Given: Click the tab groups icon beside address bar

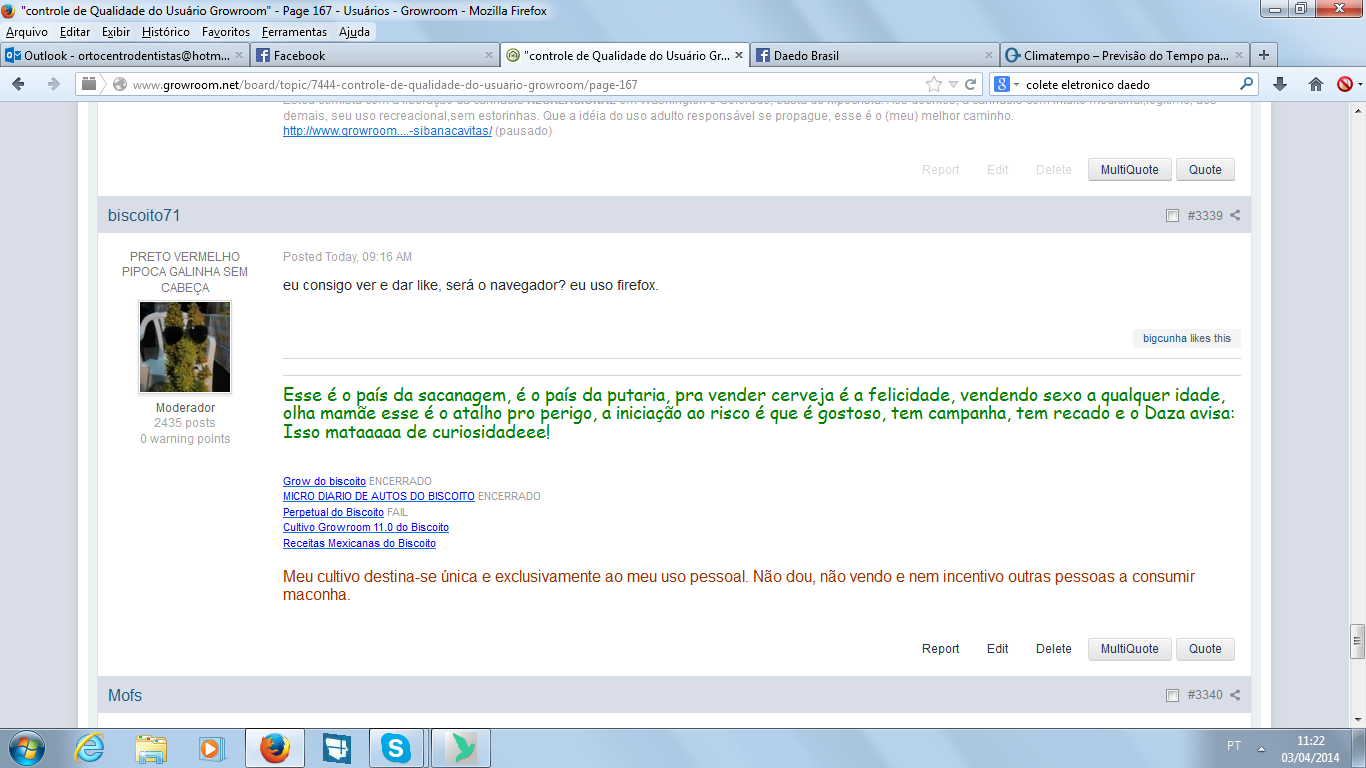Looking at the screenshot, I should [x=90, y=85].
